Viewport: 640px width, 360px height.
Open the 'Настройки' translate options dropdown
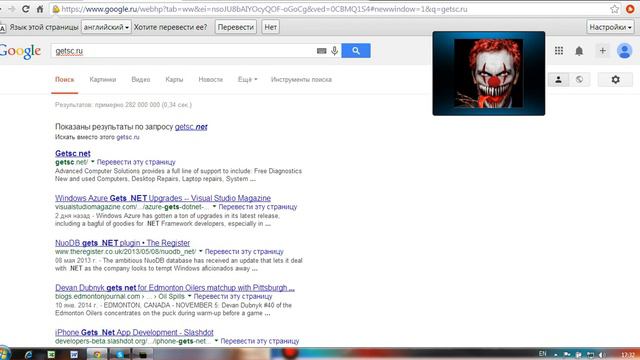(x=611, y=27)
